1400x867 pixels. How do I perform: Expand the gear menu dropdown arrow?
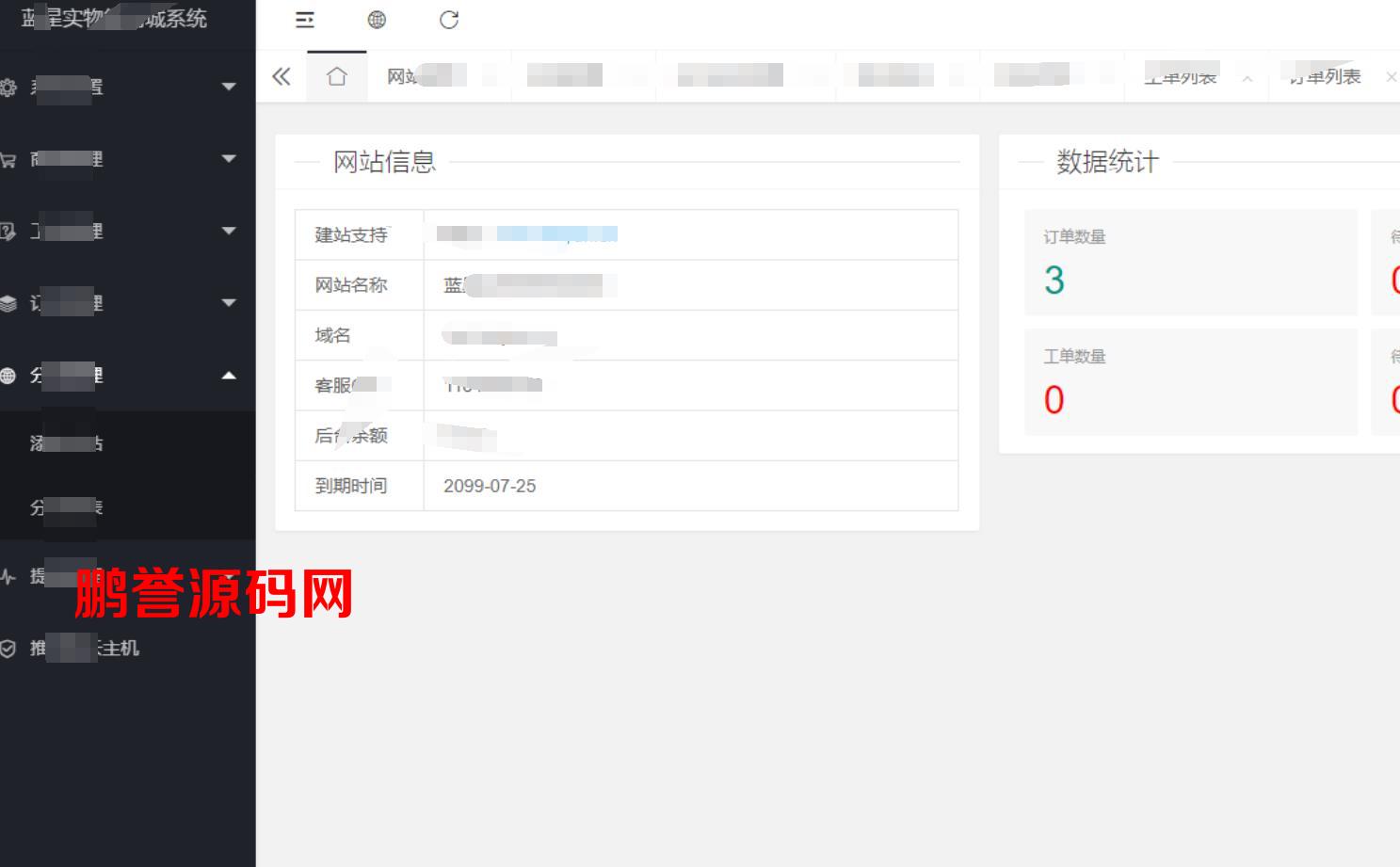[229, 87]
